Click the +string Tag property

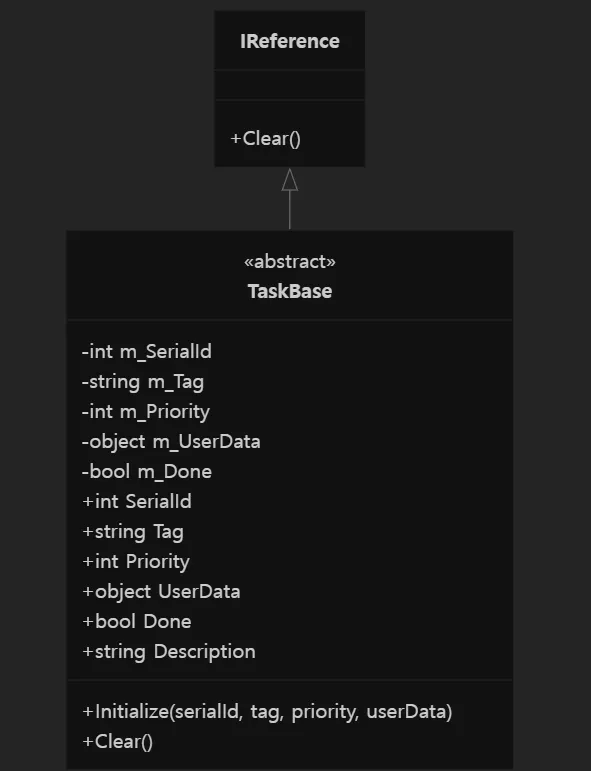click(x=133, y=532)
